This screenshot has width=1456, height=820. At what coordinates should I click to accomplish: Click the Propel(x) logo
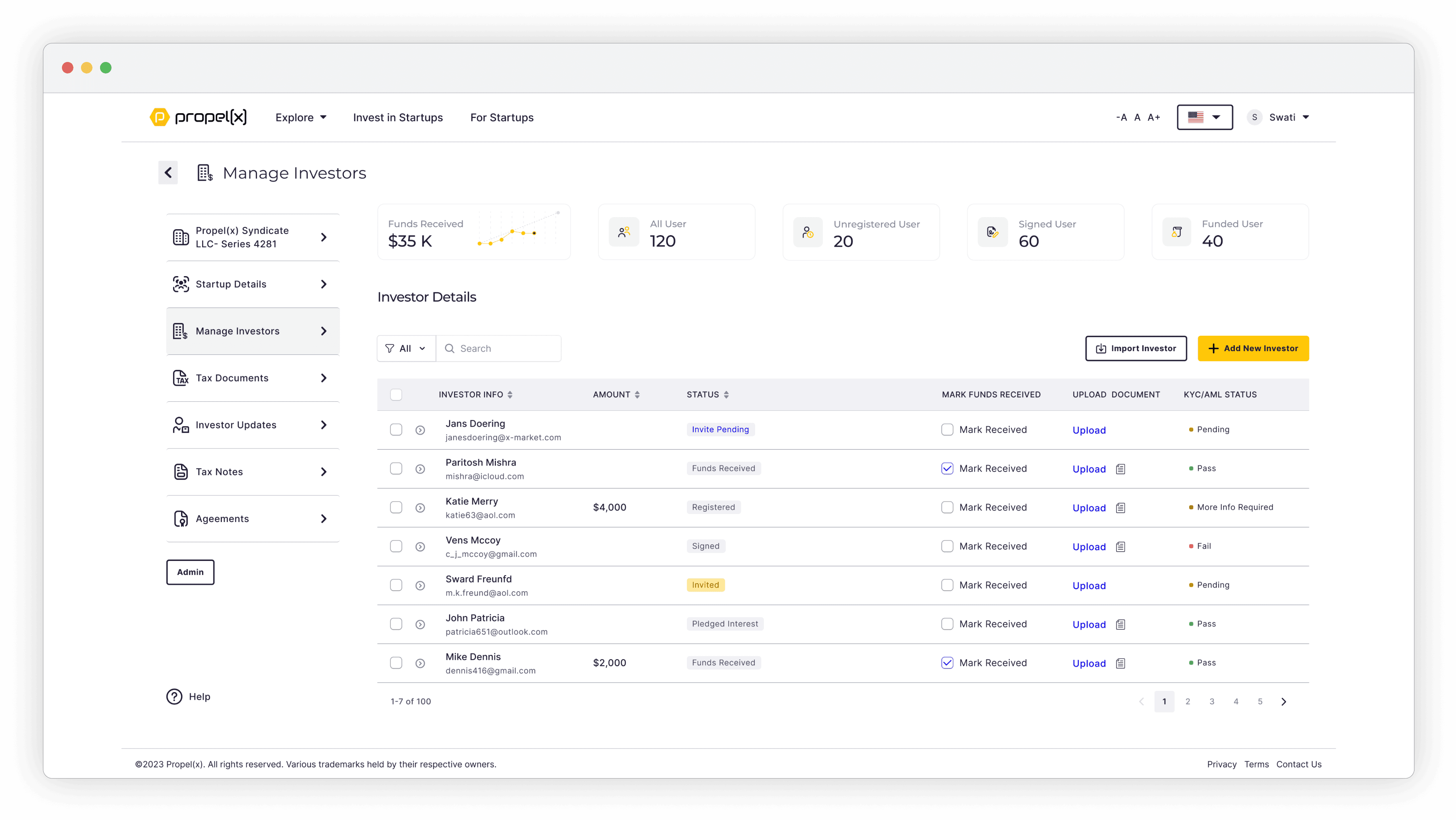(x=199, y=117)
